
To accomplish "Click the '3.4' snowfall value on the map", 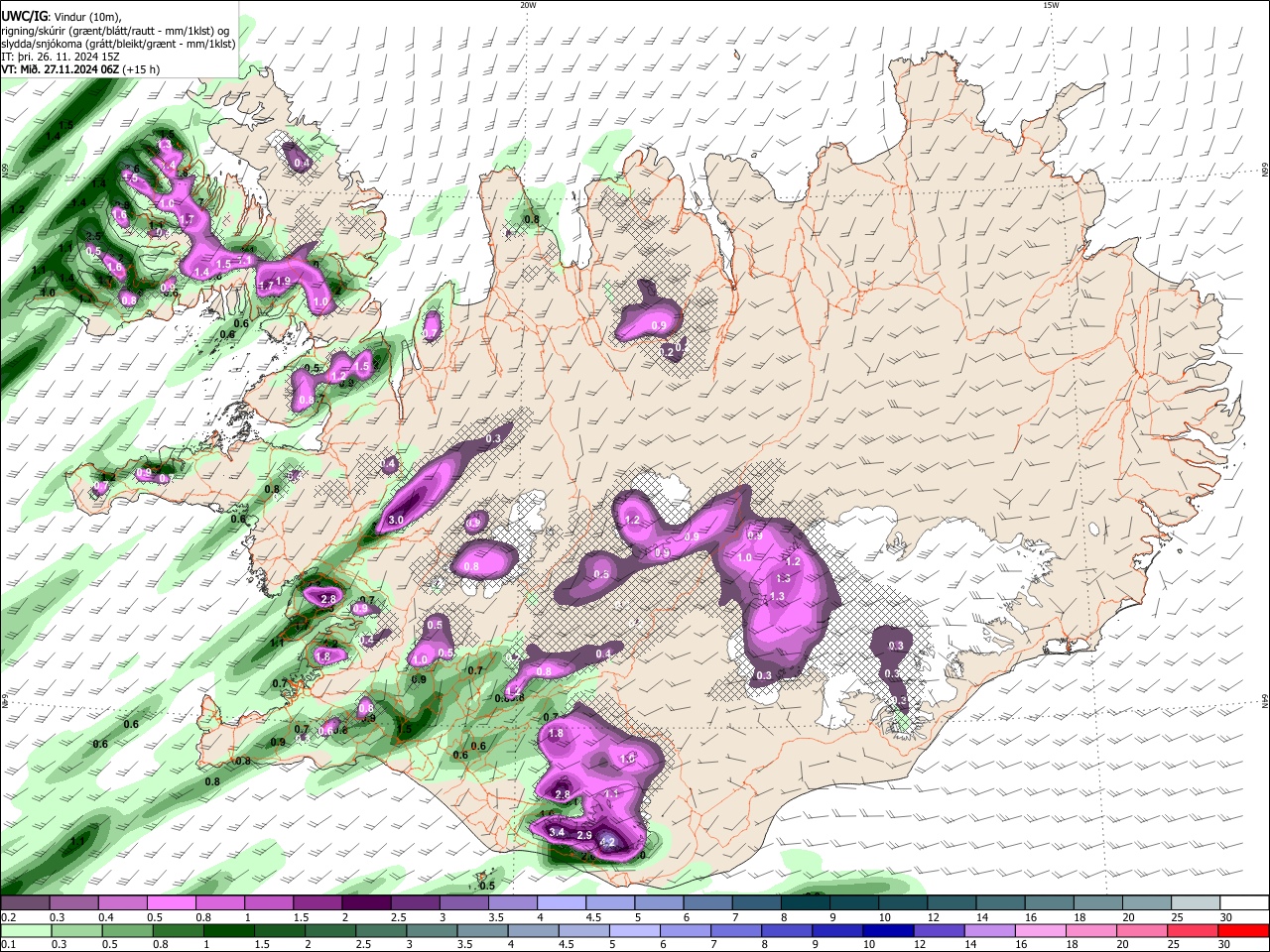I will (x=557, y=832).
